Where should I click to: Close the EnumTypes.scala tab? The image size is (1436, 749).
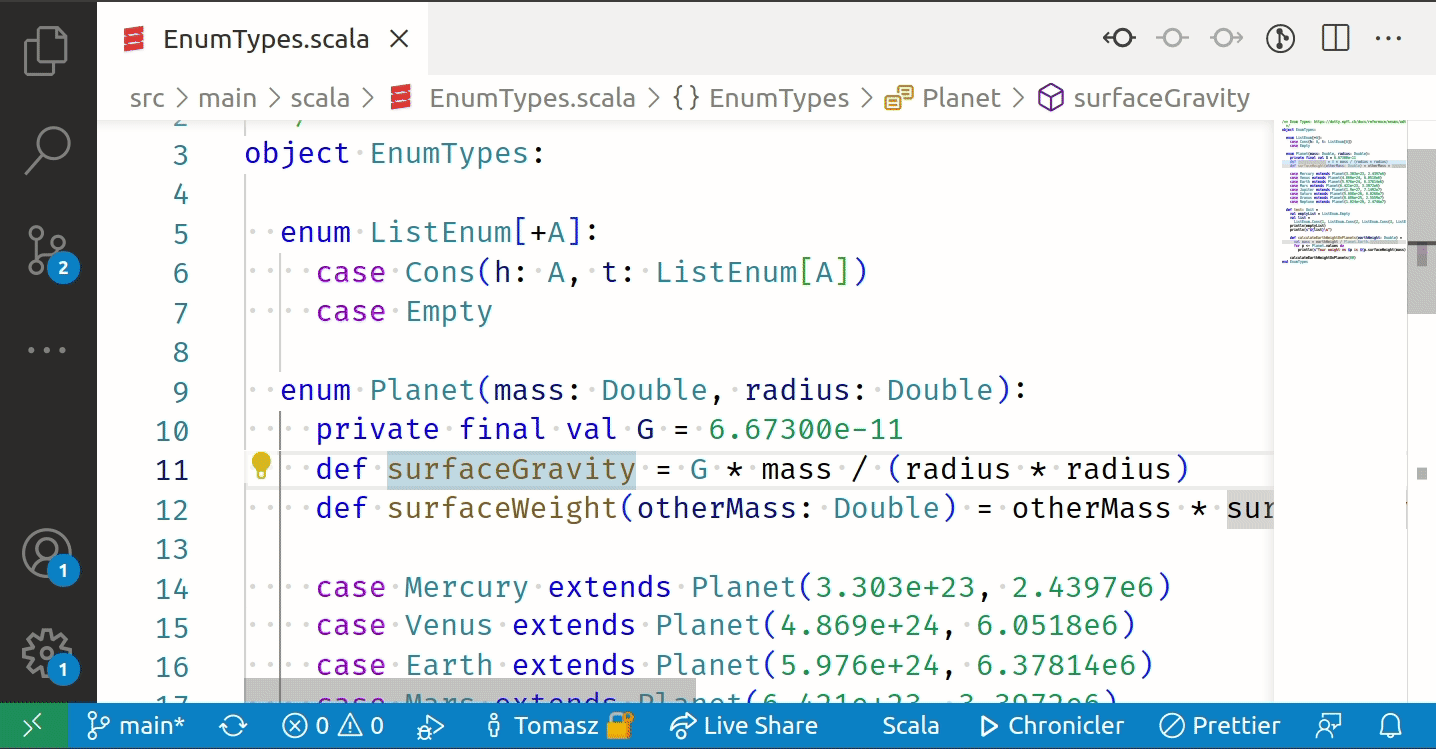[x=398, y=39]
